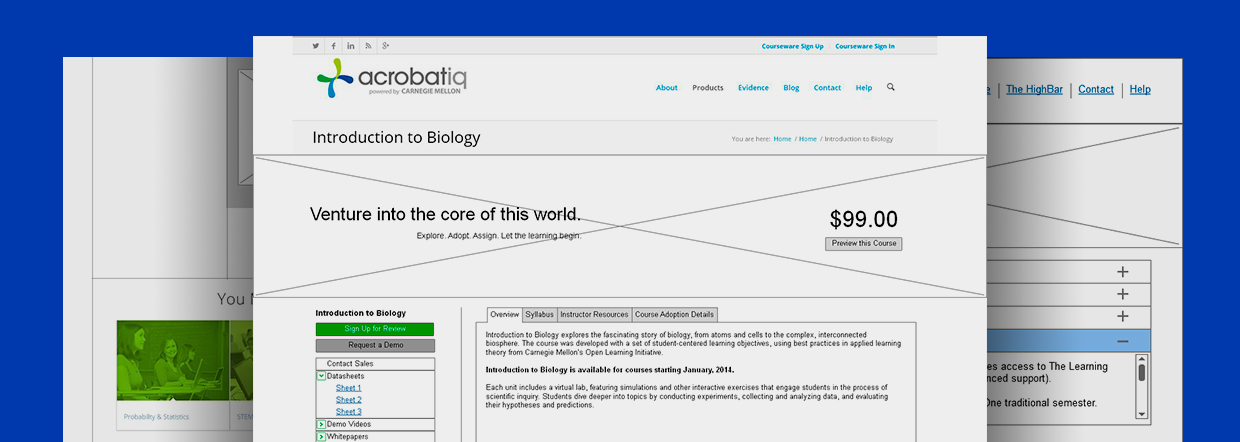1240x442 pixels.
Task: Open the Facebook social icon
Action: pyautogui.click(x=334, y=46)
